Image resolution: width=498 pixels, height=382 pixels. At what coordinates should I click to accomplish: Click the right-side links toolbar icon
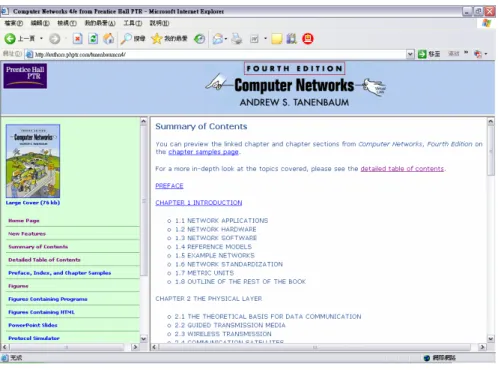pos(478,54)
